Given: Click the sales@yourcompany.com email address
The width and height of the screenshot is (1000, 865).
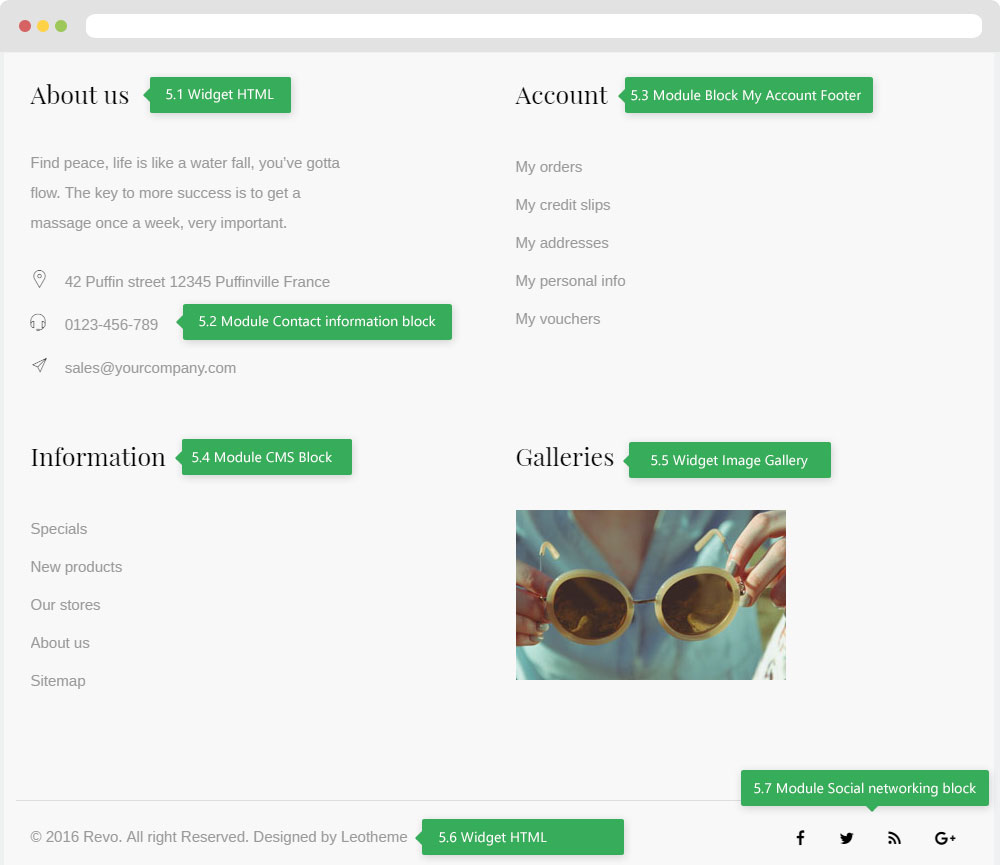Looking at the screenshot, I should [150, 368].
